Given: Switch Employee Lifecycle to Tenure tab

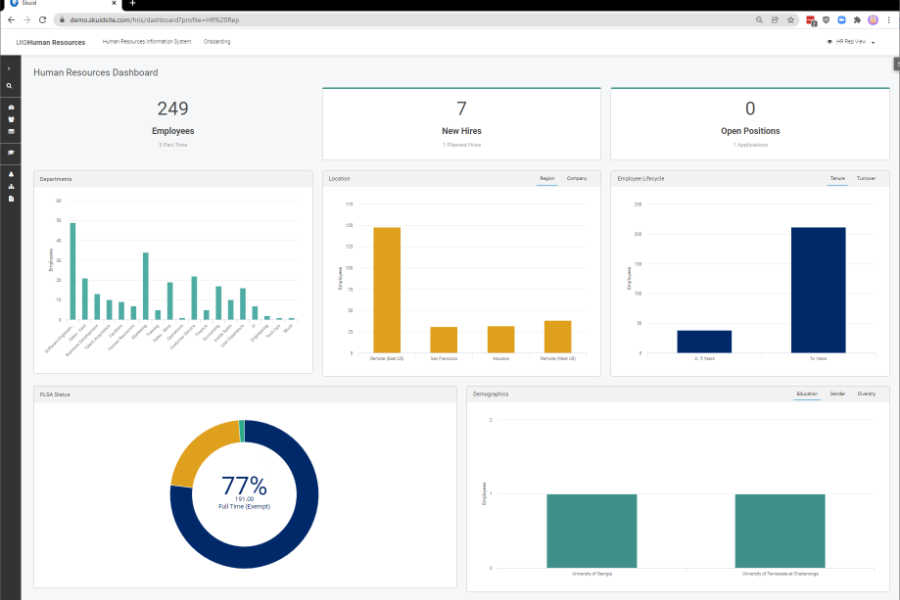Looking at the screenshot, I should click(837, 179).
